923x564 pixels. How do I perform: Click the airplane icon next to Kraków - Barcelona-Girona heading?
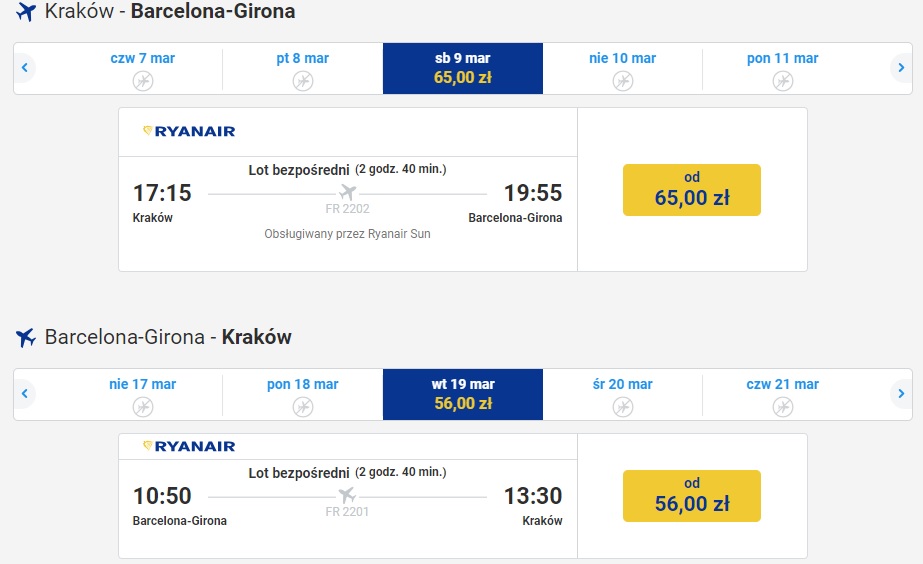click(26, 12)
